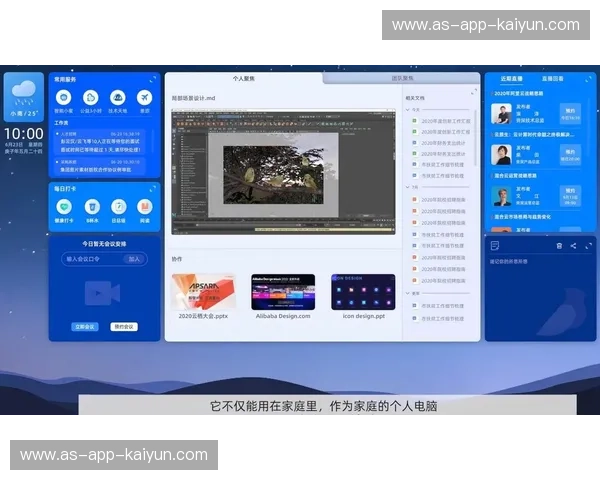Click presenter photo under 云原生 livestream
600x480 pixels.
point(501,155)
